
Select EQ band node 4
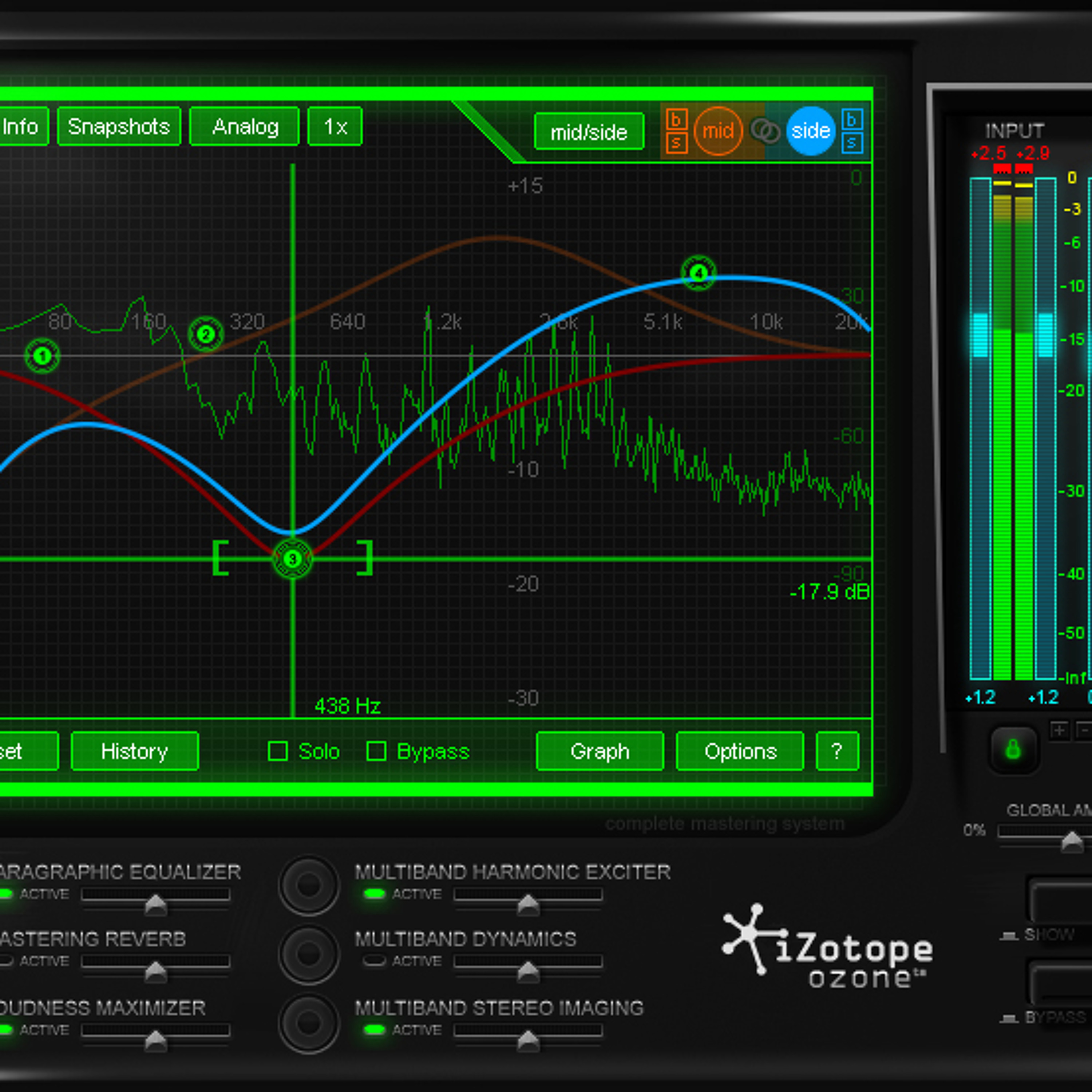699,274
